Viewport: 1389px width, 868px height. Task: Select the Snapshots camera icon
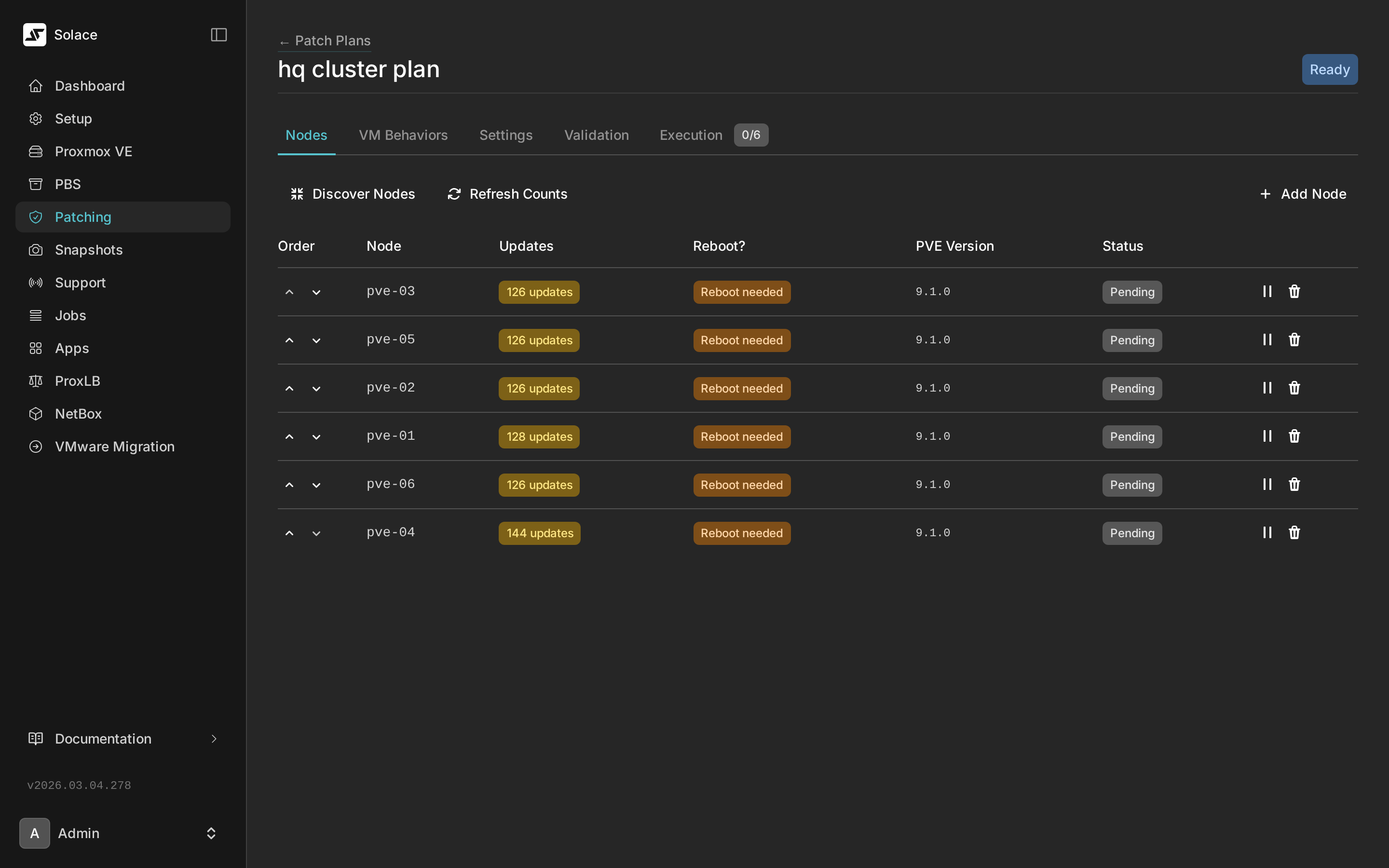pyautogui.click(x=35, y=250)
